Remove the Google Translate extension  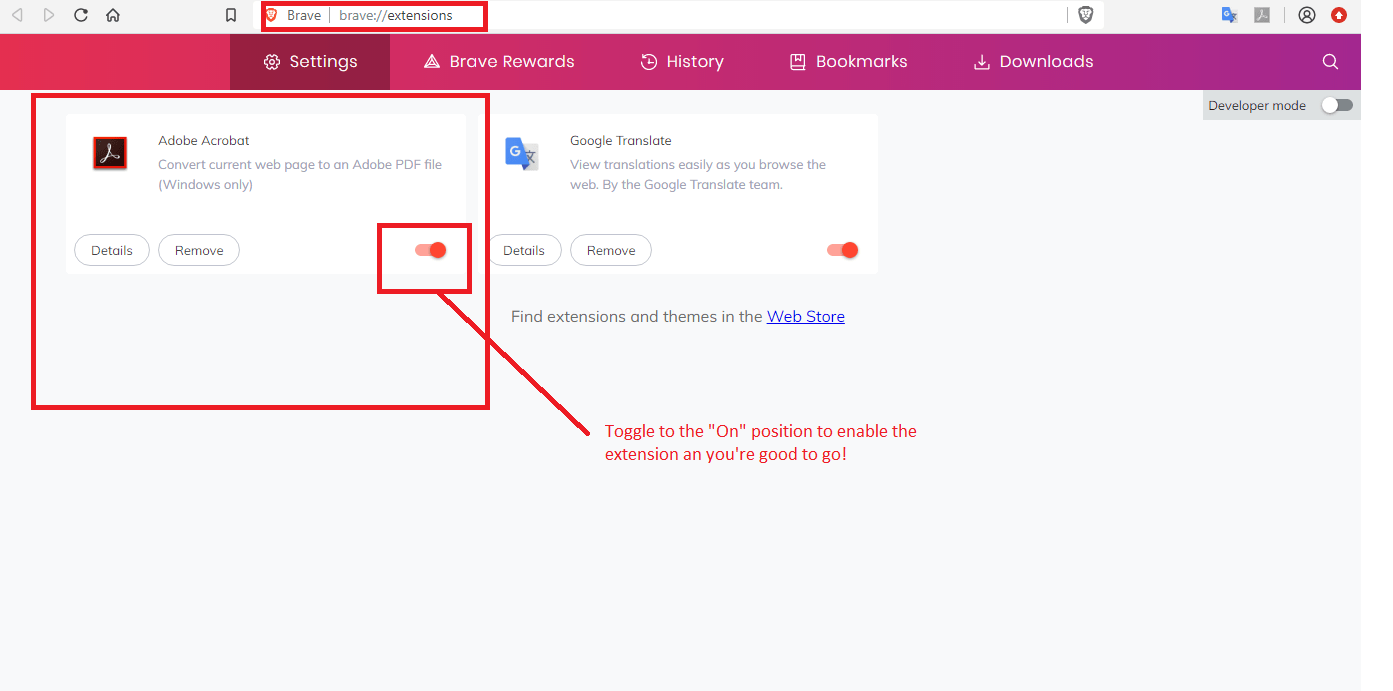610,250
